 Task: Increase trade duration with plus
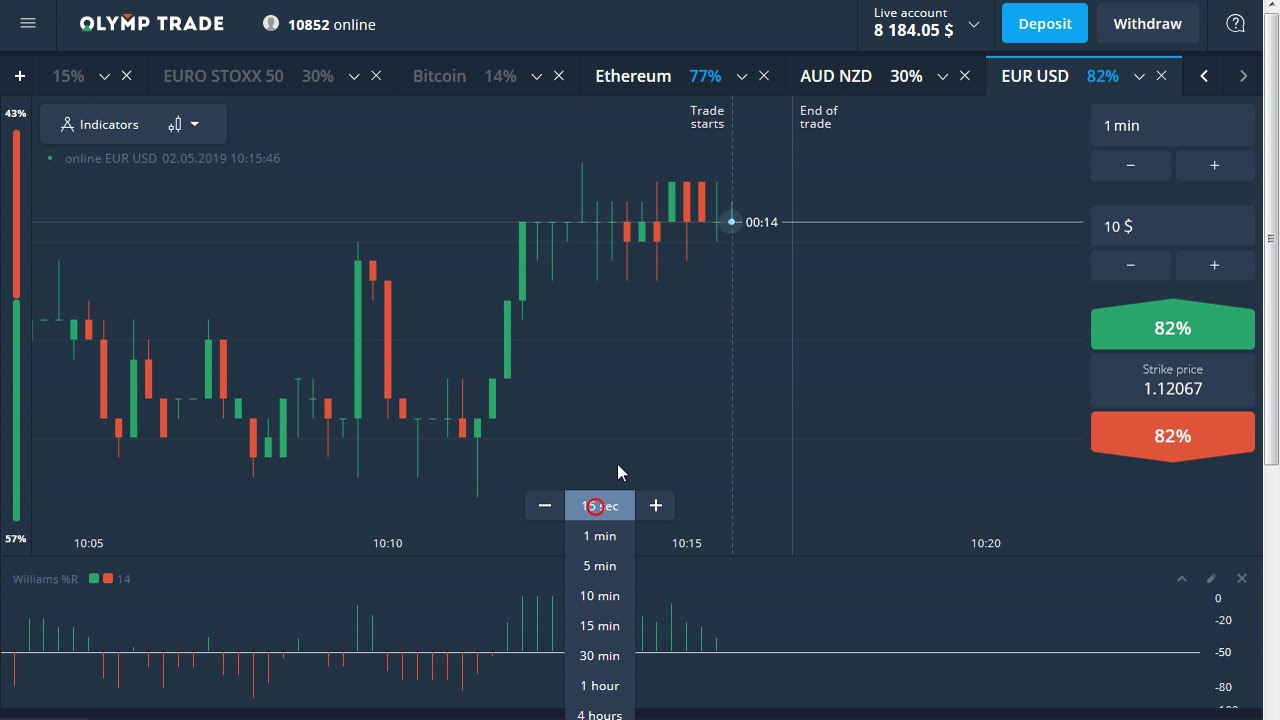(1215, 165)
